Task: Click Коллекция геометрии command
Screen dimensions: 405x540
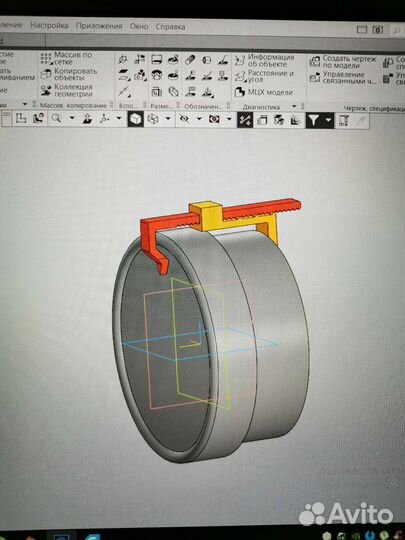Action: click(67, 90)
